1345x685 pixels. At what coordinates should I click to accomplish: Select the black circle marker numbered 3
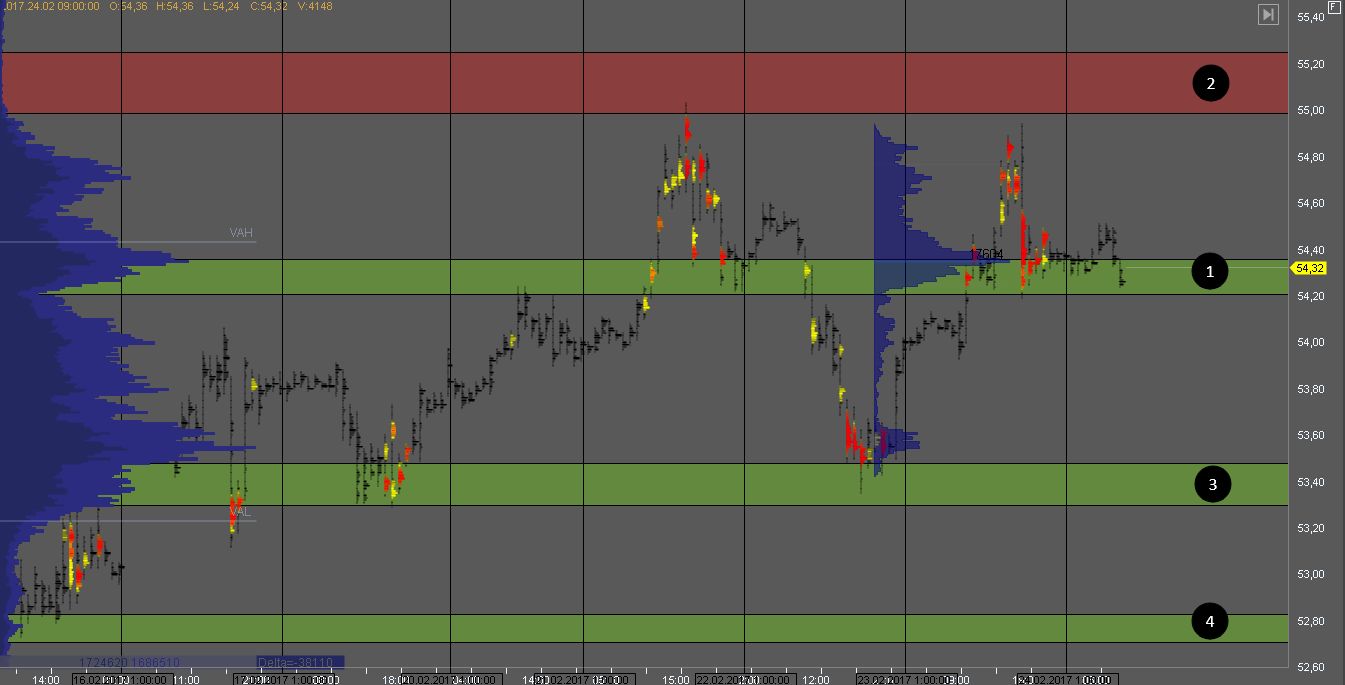[1212, 485]
